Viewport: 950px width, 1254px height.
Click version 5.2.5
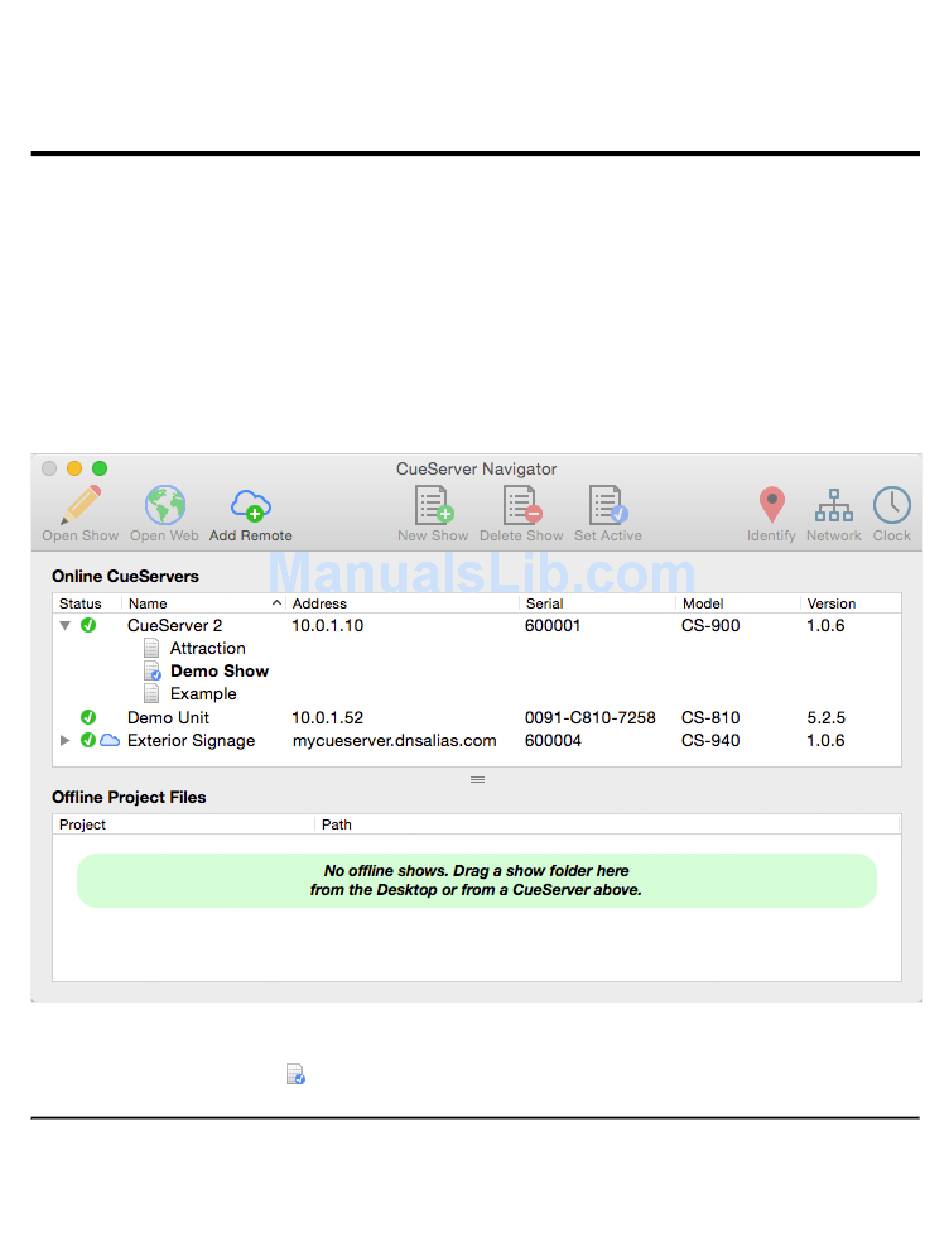coord(827,717)
